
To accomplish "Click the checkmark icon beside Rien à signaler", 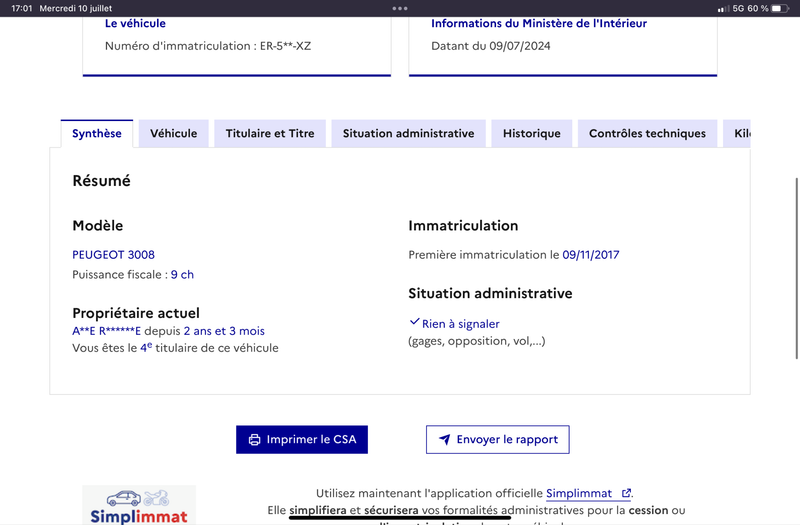I will point(414,322).
